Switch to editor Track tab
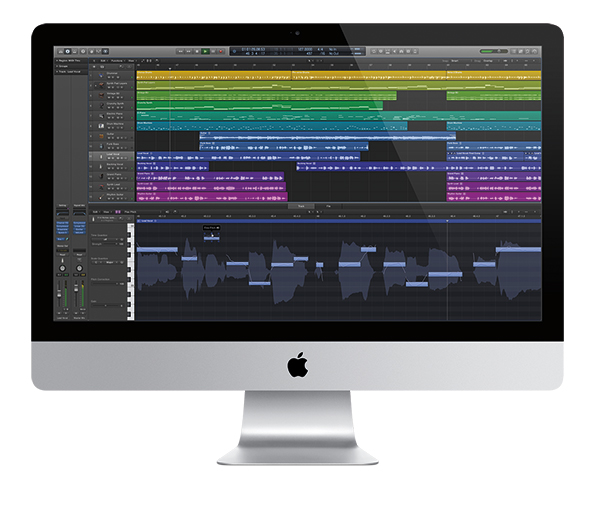This screenshot has height=512, width=600. [x=301, y=206]
